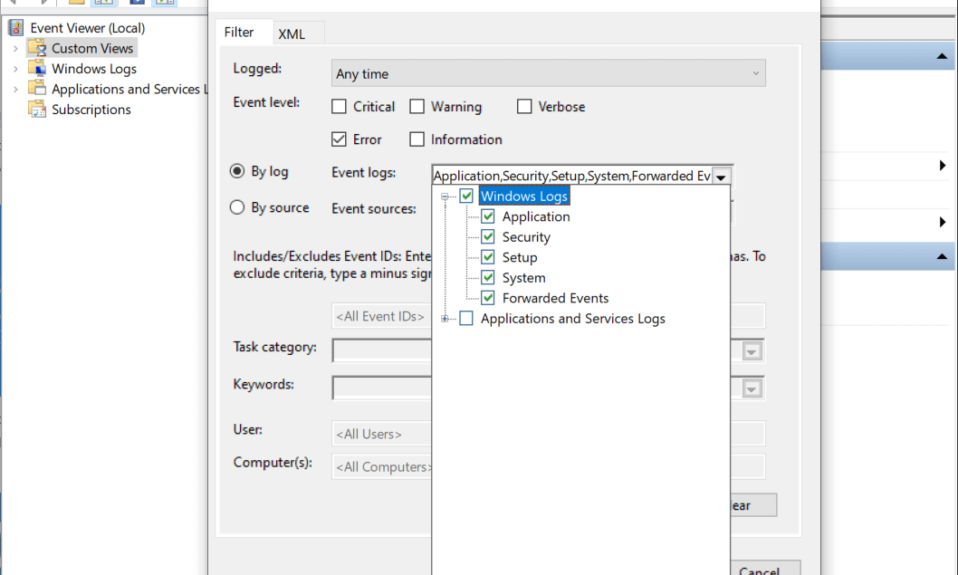Expand Windows Logs in the left tree

pos(16,69)
